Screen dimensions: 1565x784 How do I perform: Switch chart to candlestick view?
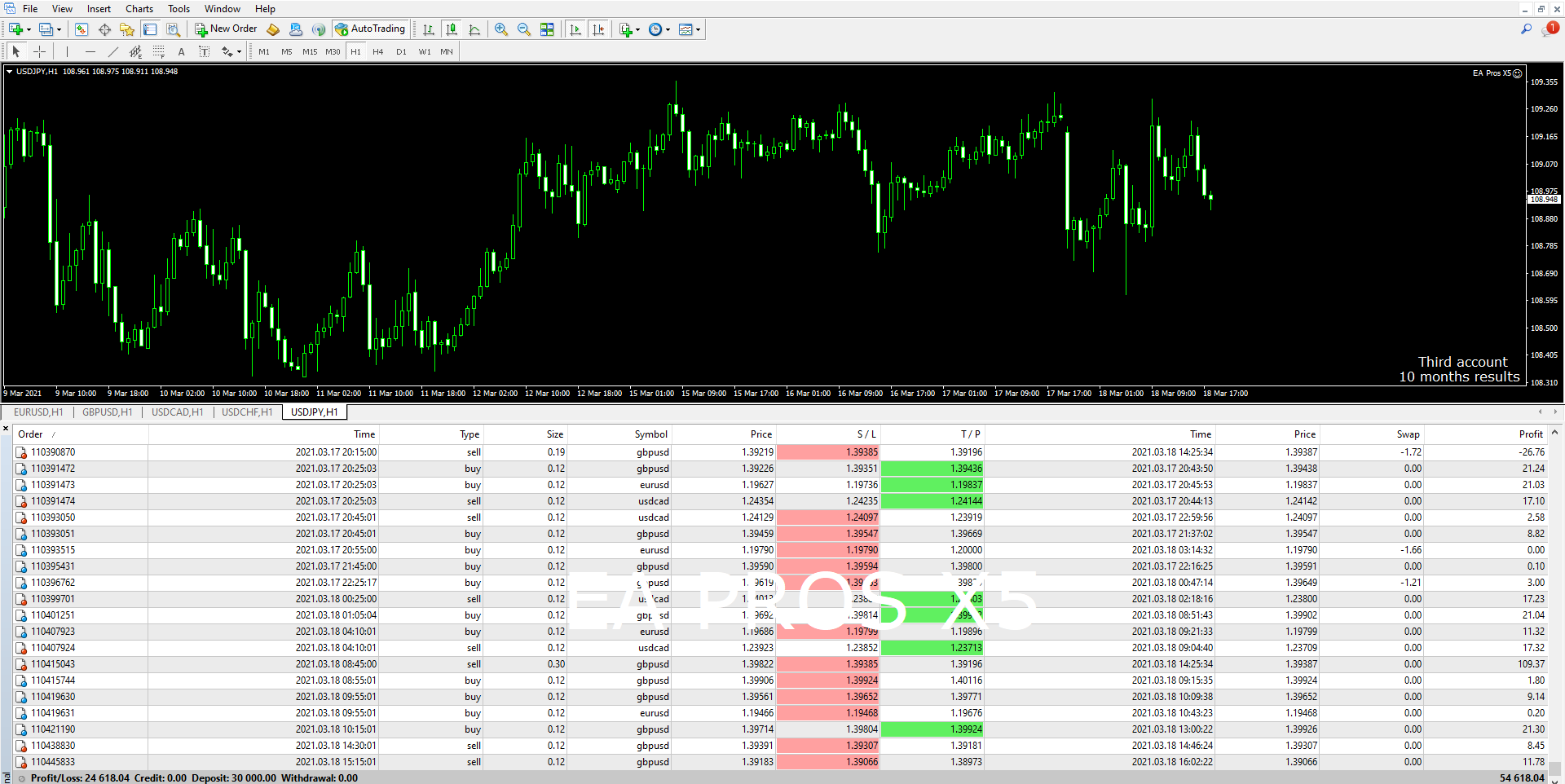[452, 29]
